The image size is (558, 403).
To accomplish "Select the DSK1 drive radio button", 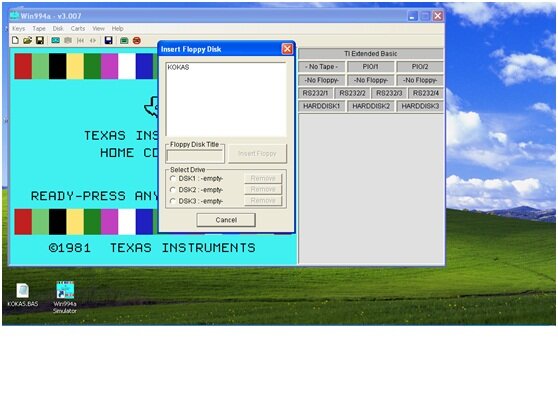I will tap(173, 178).
